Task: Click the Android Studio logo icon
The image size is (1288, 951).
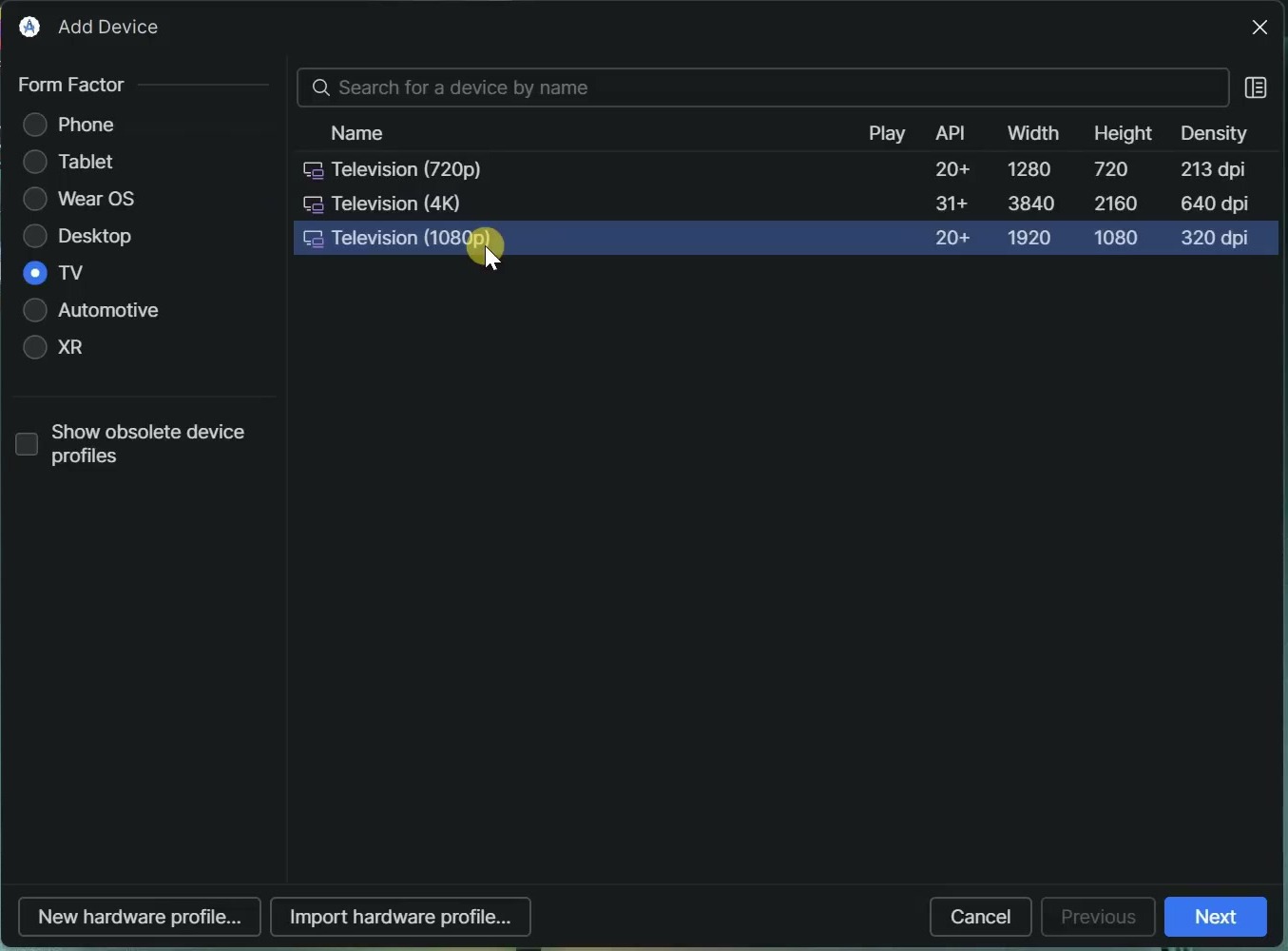Action: [x=30, y=28]
